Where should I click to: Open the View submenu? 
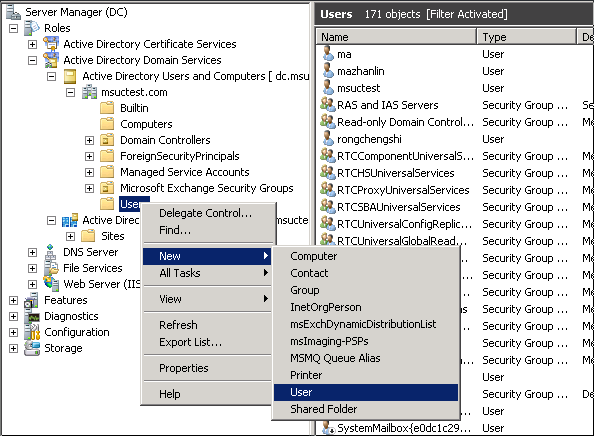click(208, 299)
